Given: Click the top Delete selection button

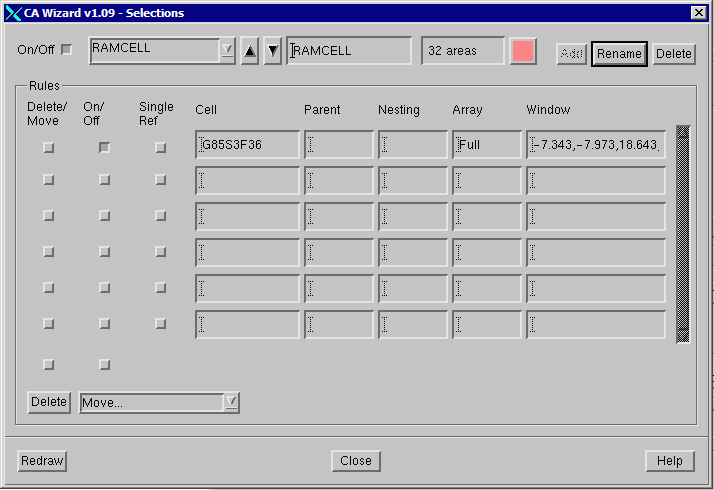Looking at the screenshot, I should [x=674, y=54].
